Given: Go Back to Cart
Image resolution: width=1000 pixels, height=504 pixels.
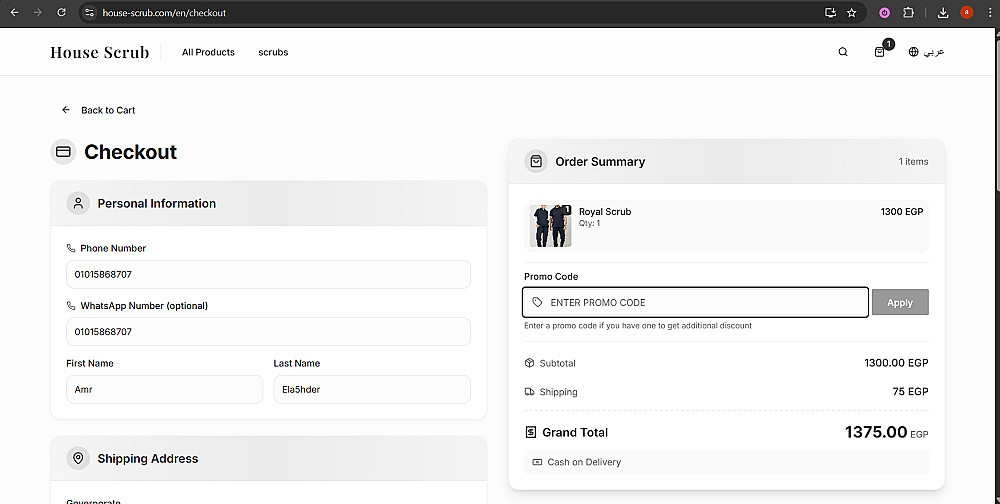Looking at the screenshot, I should click(98, 110).
